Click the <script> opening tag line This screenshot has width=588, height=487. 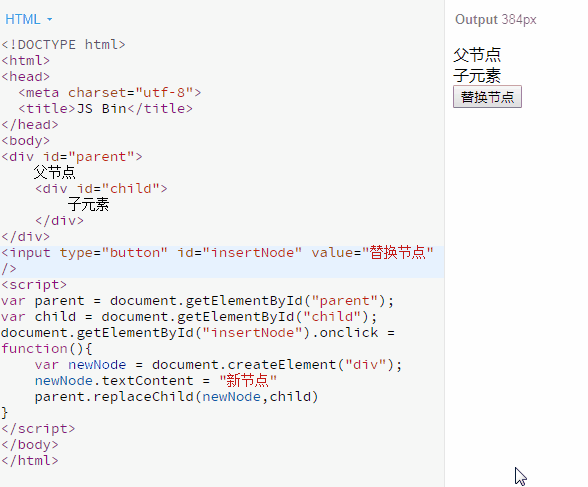point(34,285)
